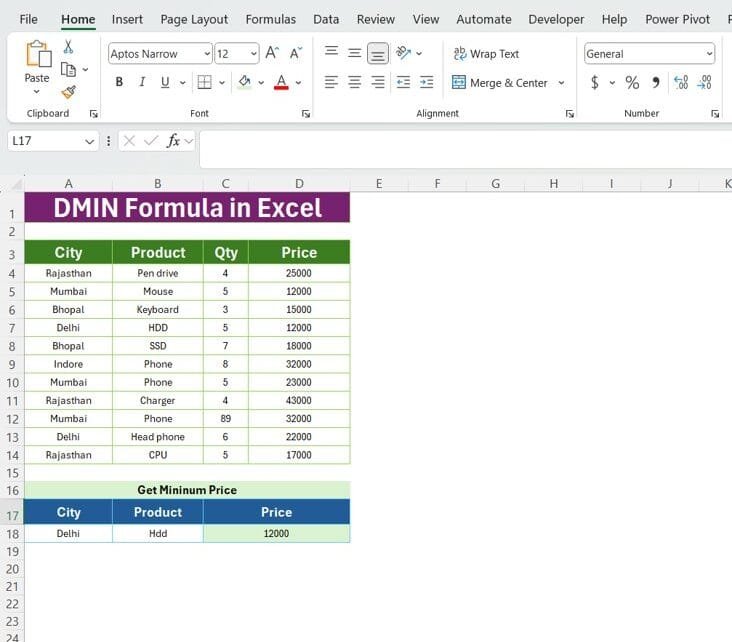Expand Borders dropdown arrow

[x=222, y=83]
